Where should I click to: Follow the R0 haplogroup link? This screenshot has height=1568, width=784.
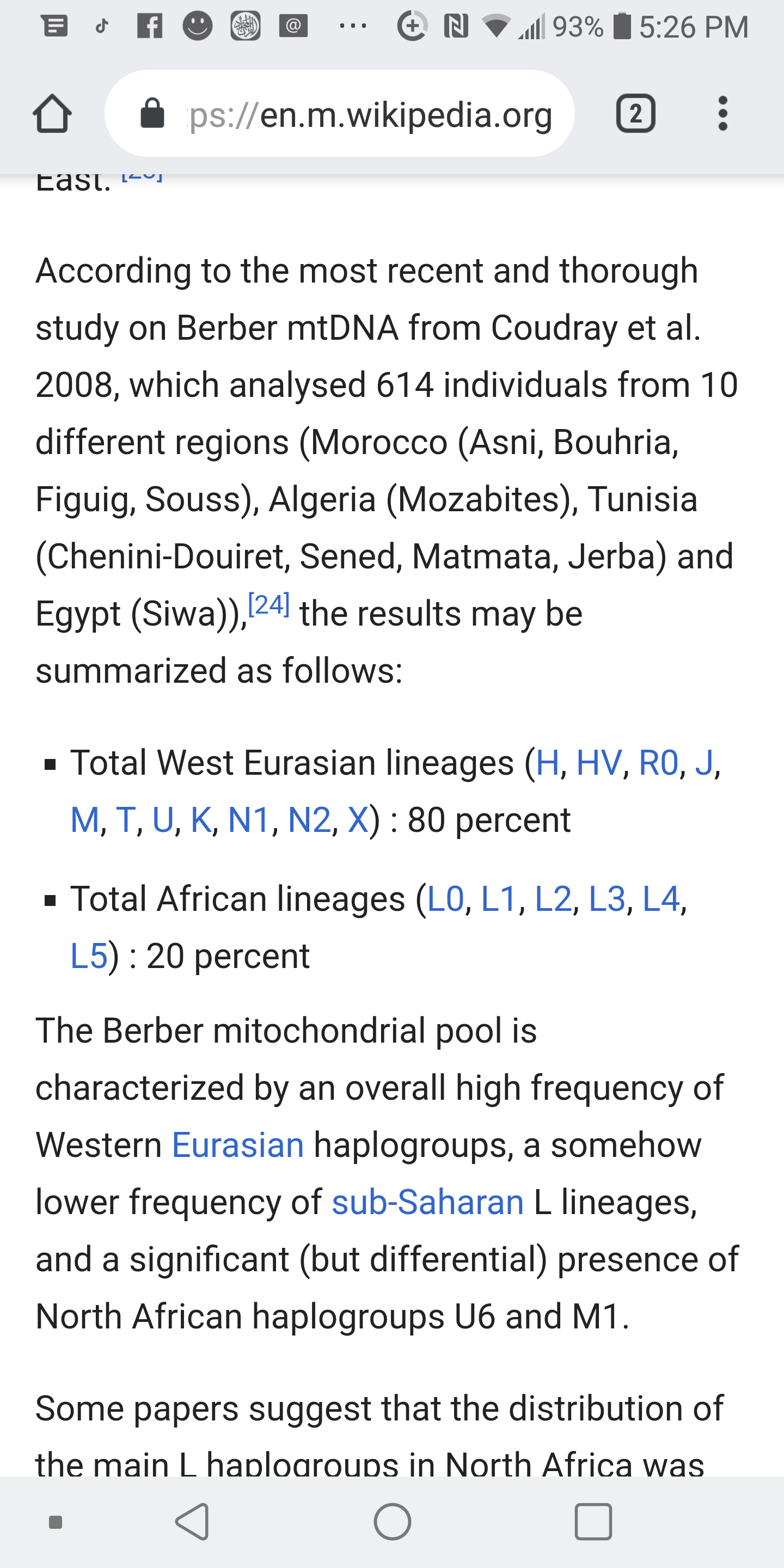658,763
